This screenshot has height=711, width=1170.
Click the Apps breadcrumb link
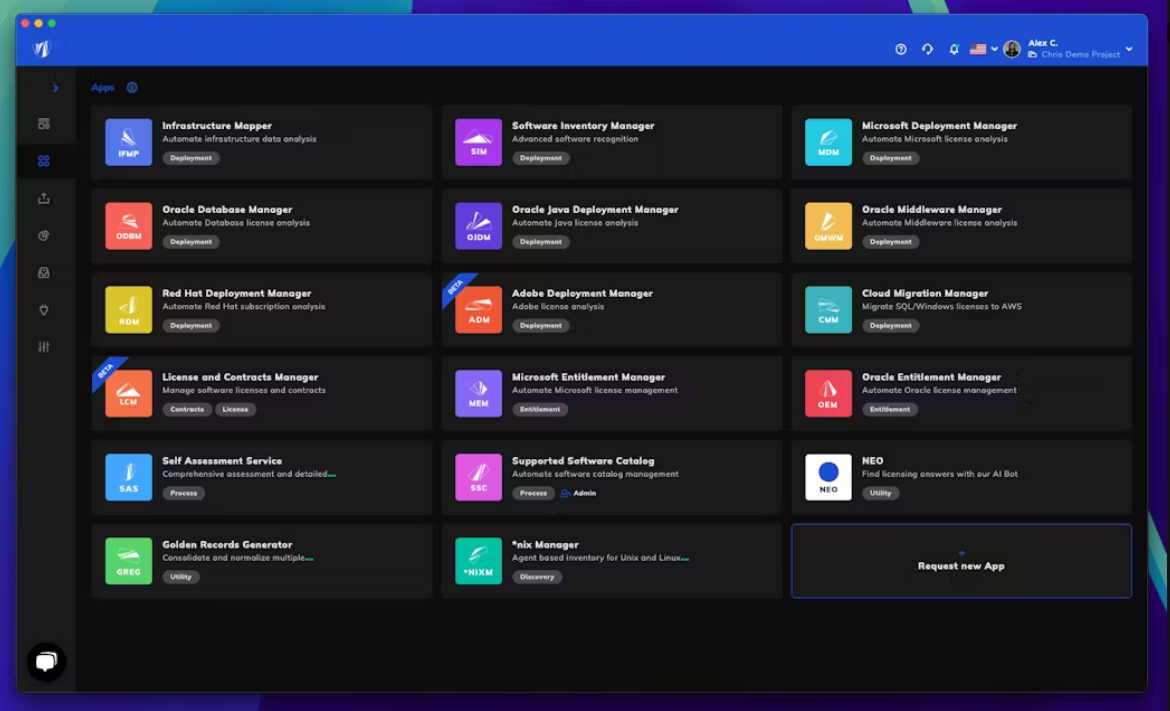click(x=103, y=87)
